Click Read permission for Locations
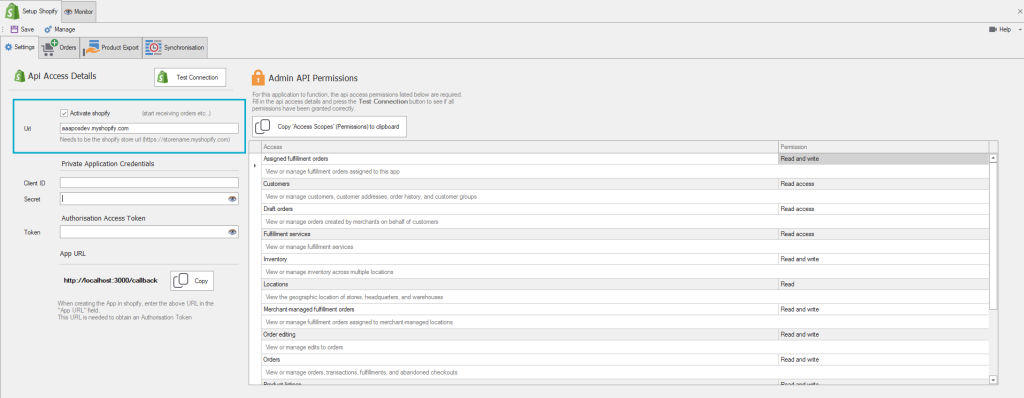 [884, 284]
